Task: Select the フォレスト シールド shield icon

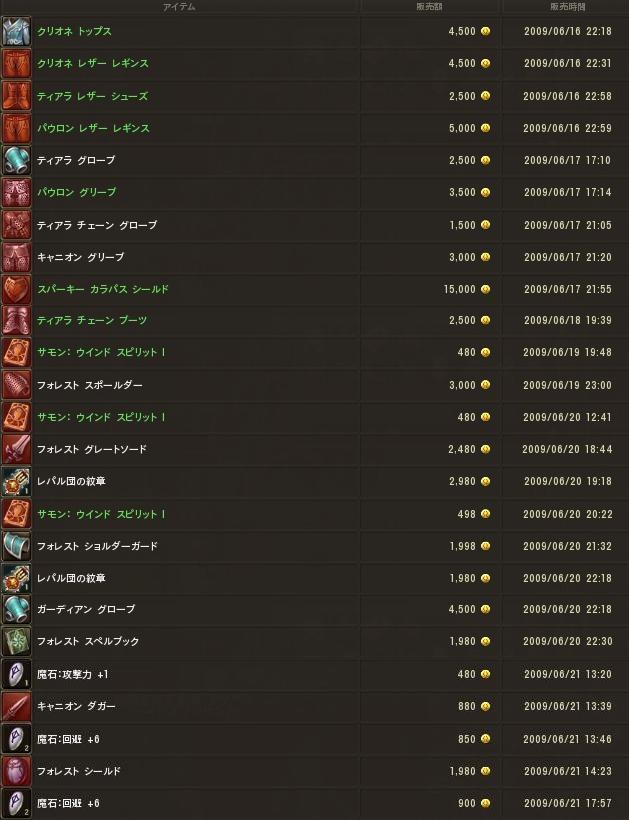Action: pos(16,771)
